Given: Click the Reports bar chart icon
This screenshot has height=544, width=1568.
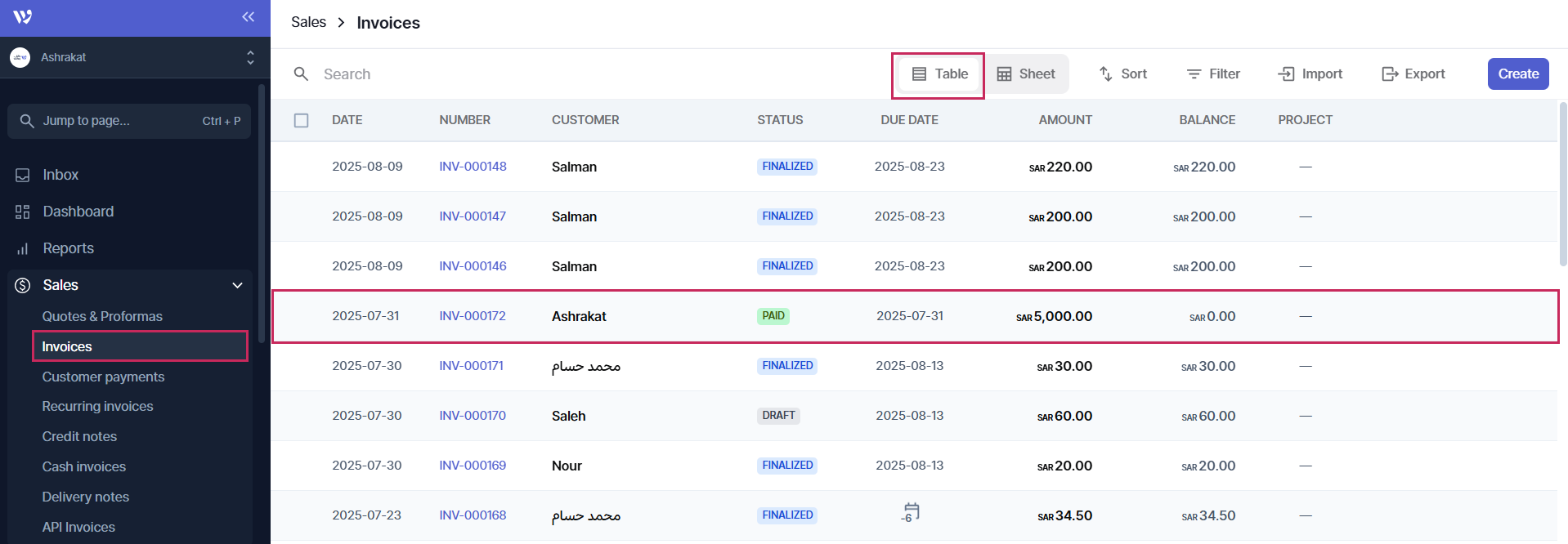Looking at the screenshot, I should 23,249.
